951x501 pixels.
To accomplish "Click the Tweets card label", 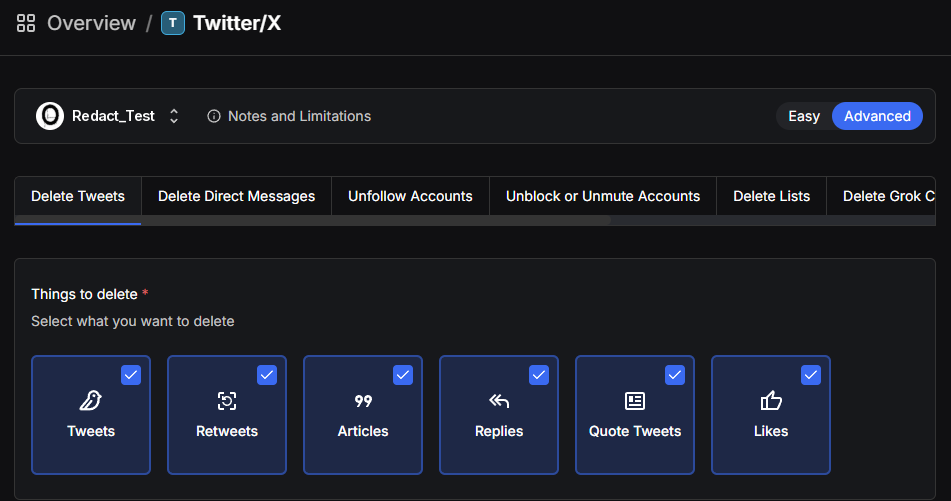I will (91, 431).
